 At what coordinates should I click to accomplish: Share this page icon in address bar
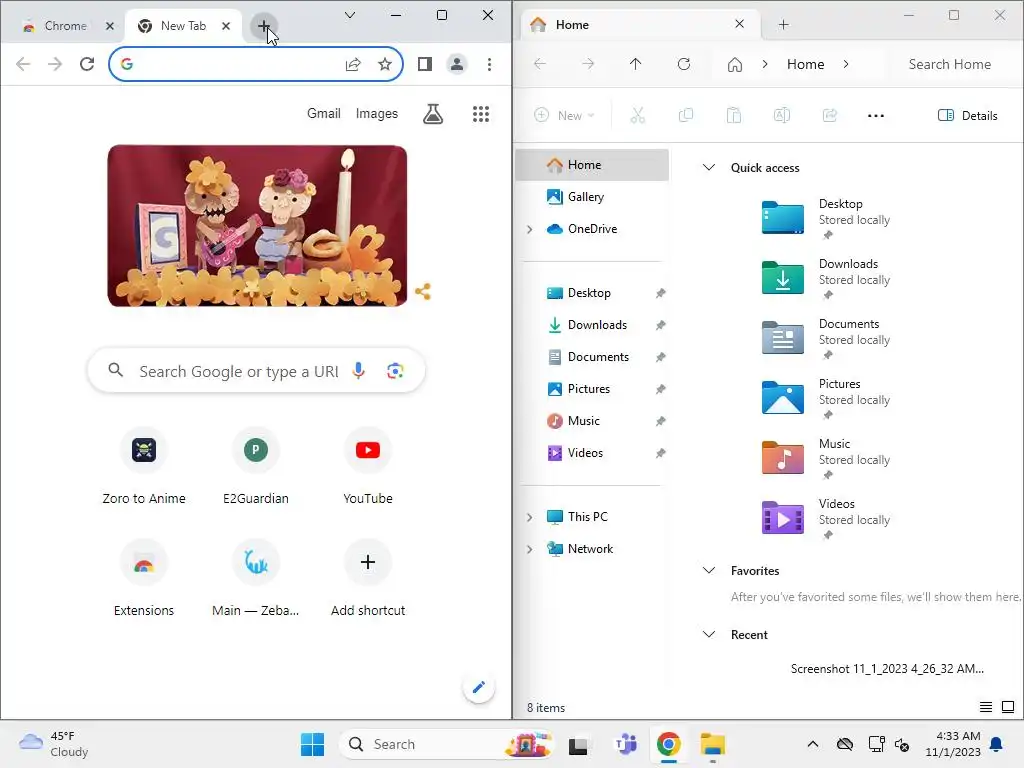point(353,64)
